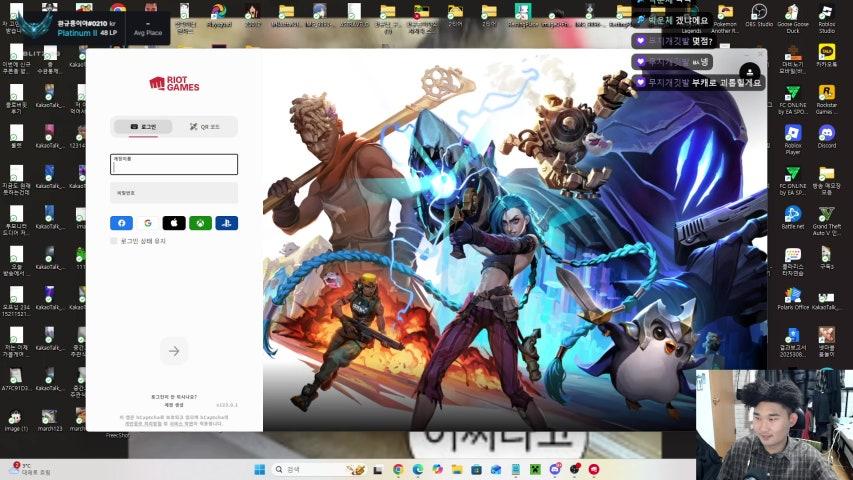Open the OBS Studio desktop shortcut
This screenshot has width=853, height=480.
click(x=758, y=15)
